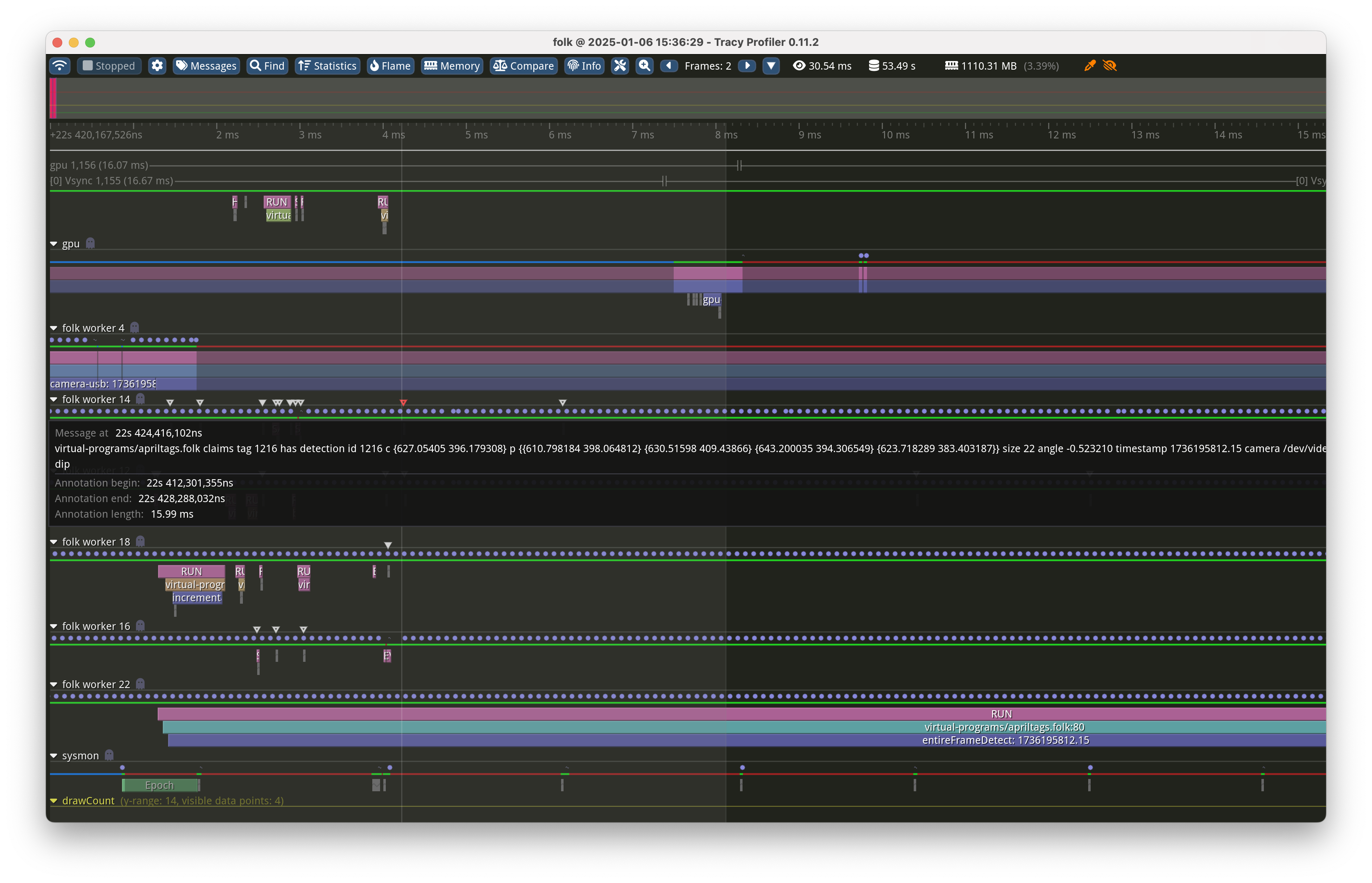This screenshot has width=1372, height=883.
Task: Collapse the folk worker 14 thread
Action: coord(54,400)
